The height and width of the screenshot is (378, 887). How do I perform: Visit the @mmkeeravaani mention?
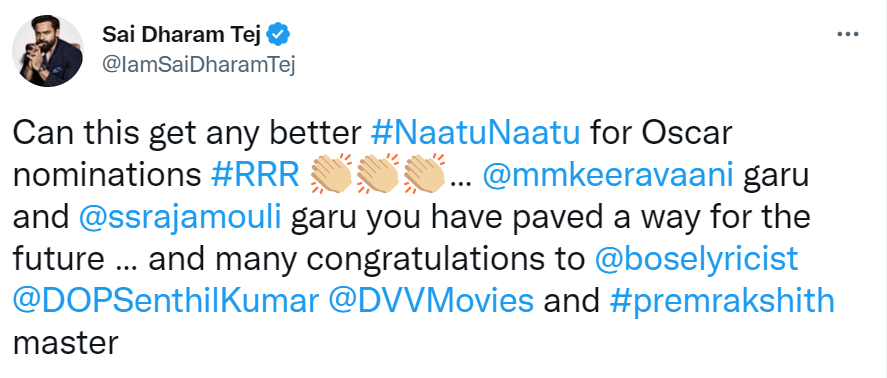point(608,175)
